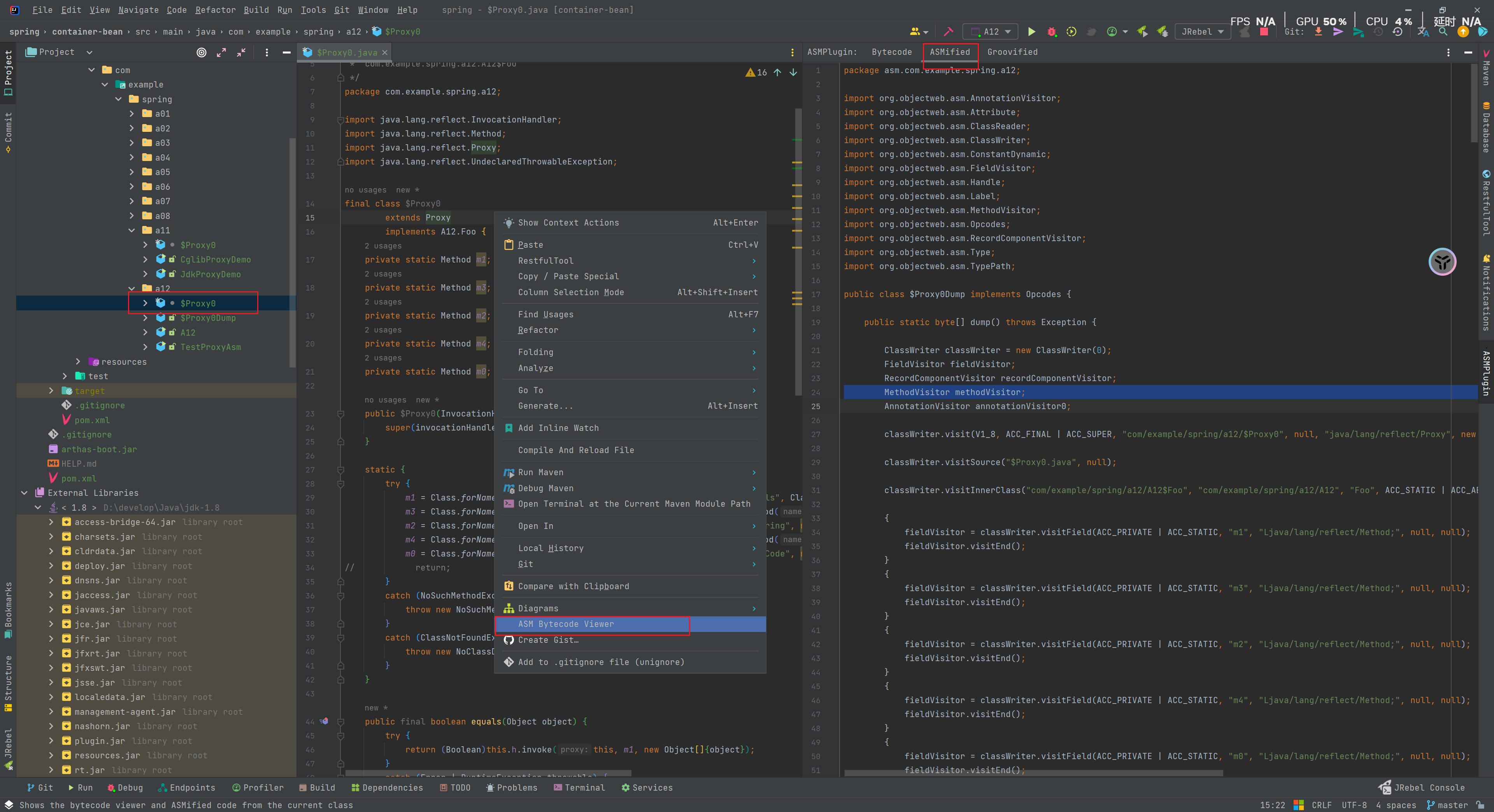The width and height of the screenshot is (1494, 812).
Task: Switch to the Groovified tab
Action: click(x=1012, y=52)
